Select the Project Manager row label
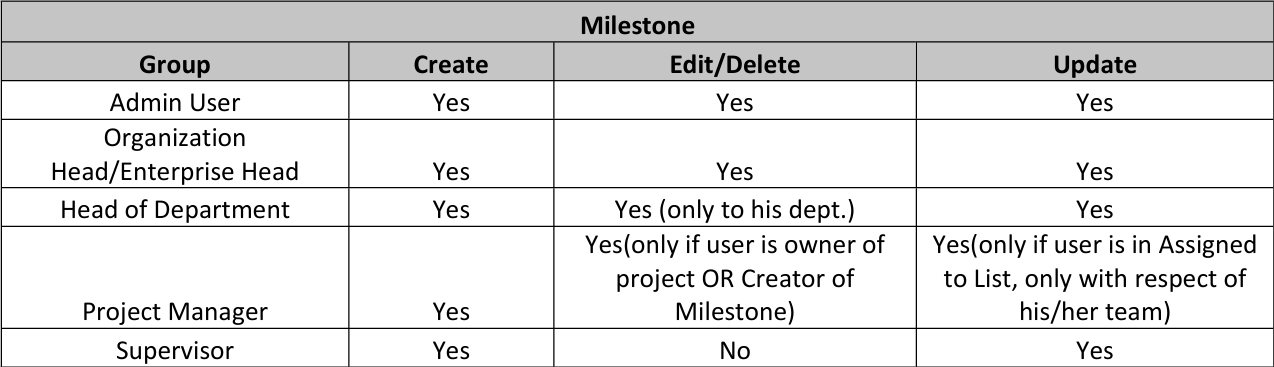The height and width of the screenshot is (367, 1274). point(175,278)
